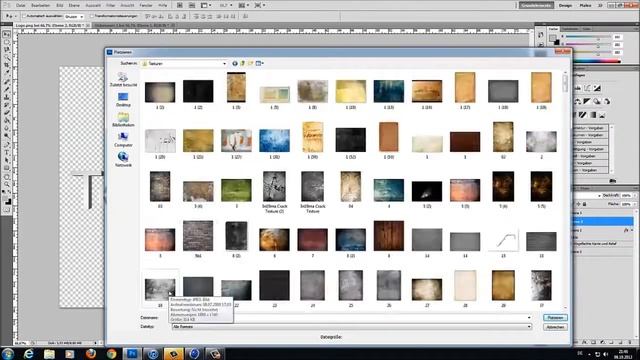Click the Windows Start button
The image size is (640, 360).
pyautogui.click(x=7, y=353)
